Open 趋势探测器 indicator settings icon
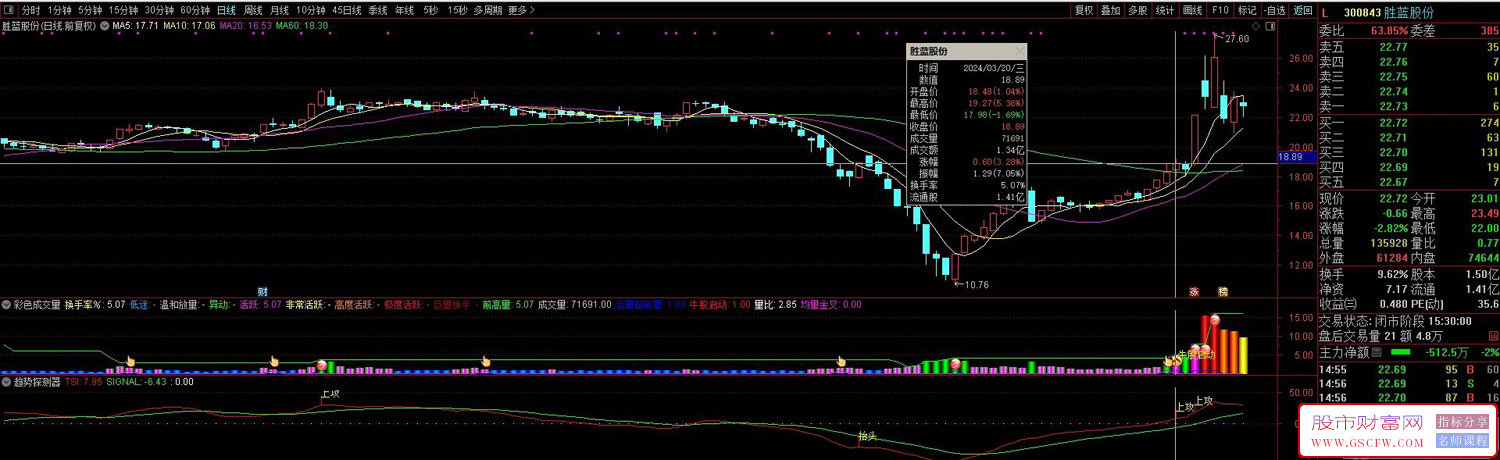1500x460 pixels. 5,381
